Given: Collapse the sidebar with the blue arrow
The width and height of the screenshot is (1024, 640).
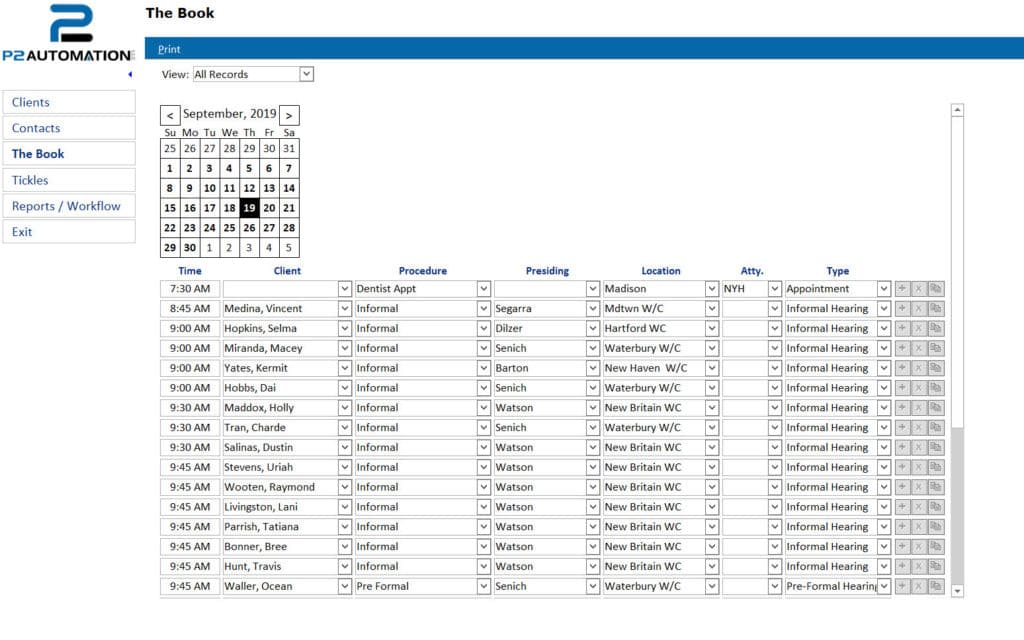Looking at the screenshot, I should click(130, 74).
